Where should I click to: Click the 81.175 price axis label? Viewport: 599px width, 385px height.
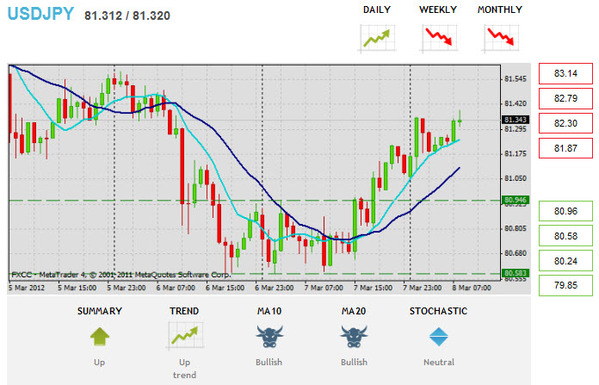(x=515, y=154)
